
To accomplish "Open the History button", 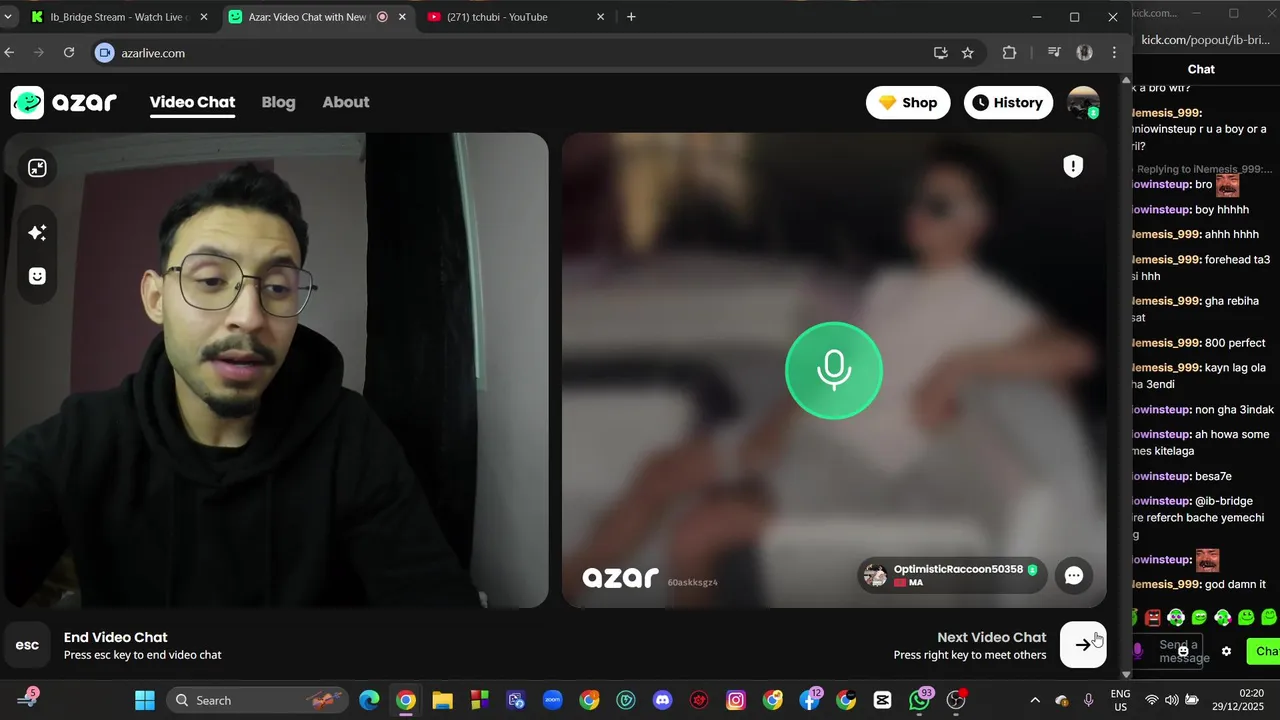I will [1008, 102].
